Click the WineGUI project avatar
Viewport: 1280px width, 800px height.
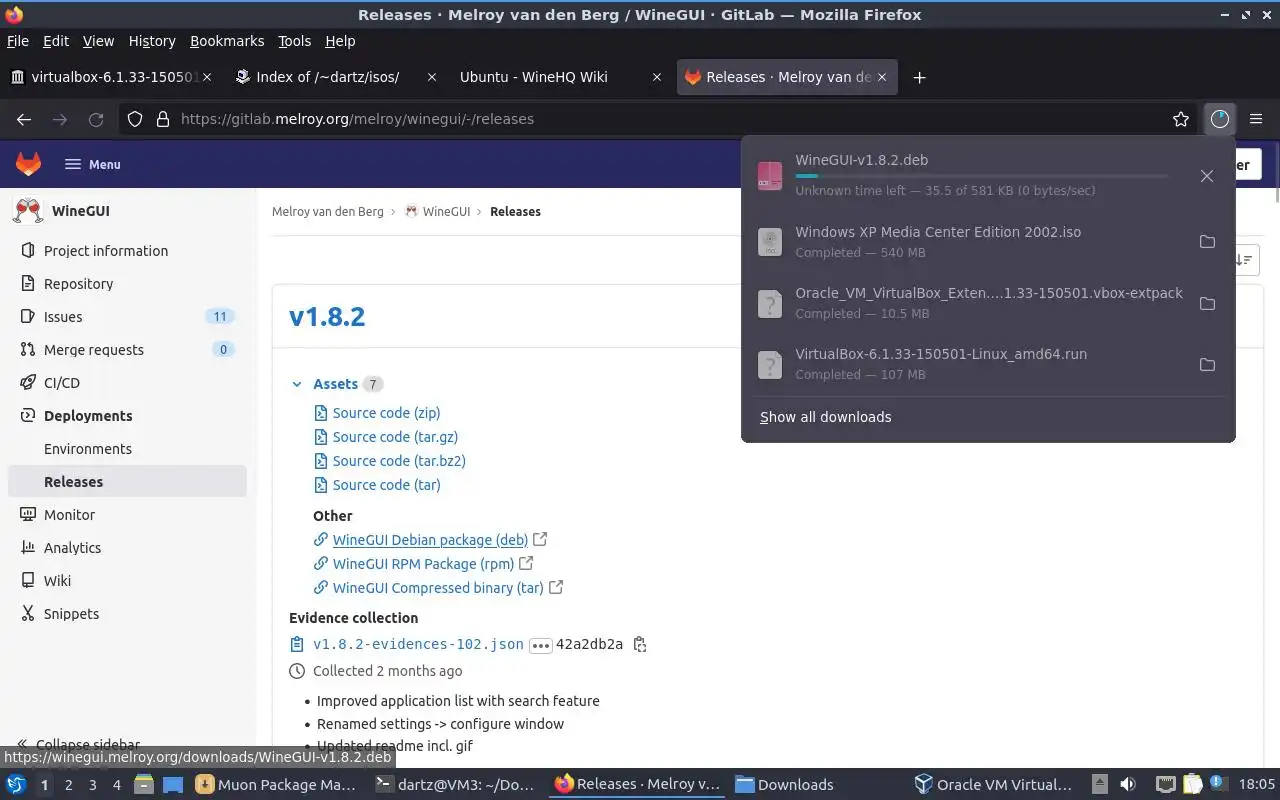click(28, 211)
